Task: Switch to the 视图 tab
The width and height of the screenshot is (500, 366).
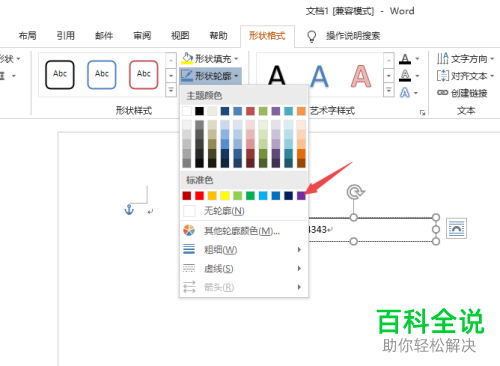Action: point(180,36)
